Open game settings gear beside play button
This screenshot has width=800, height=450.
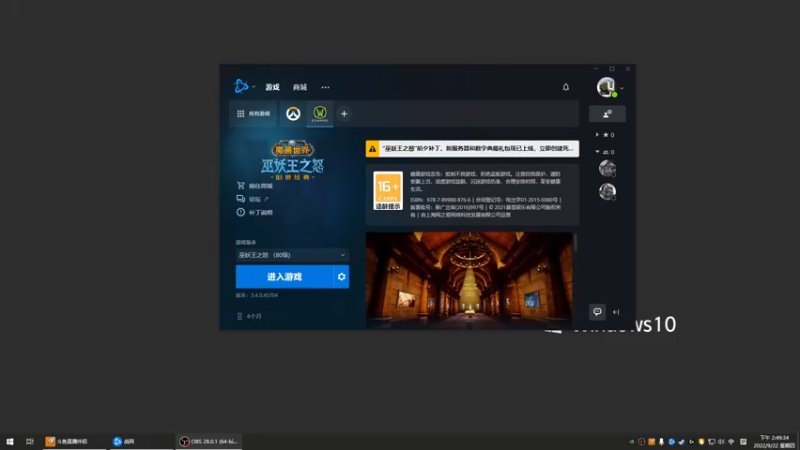coord(341,277)
